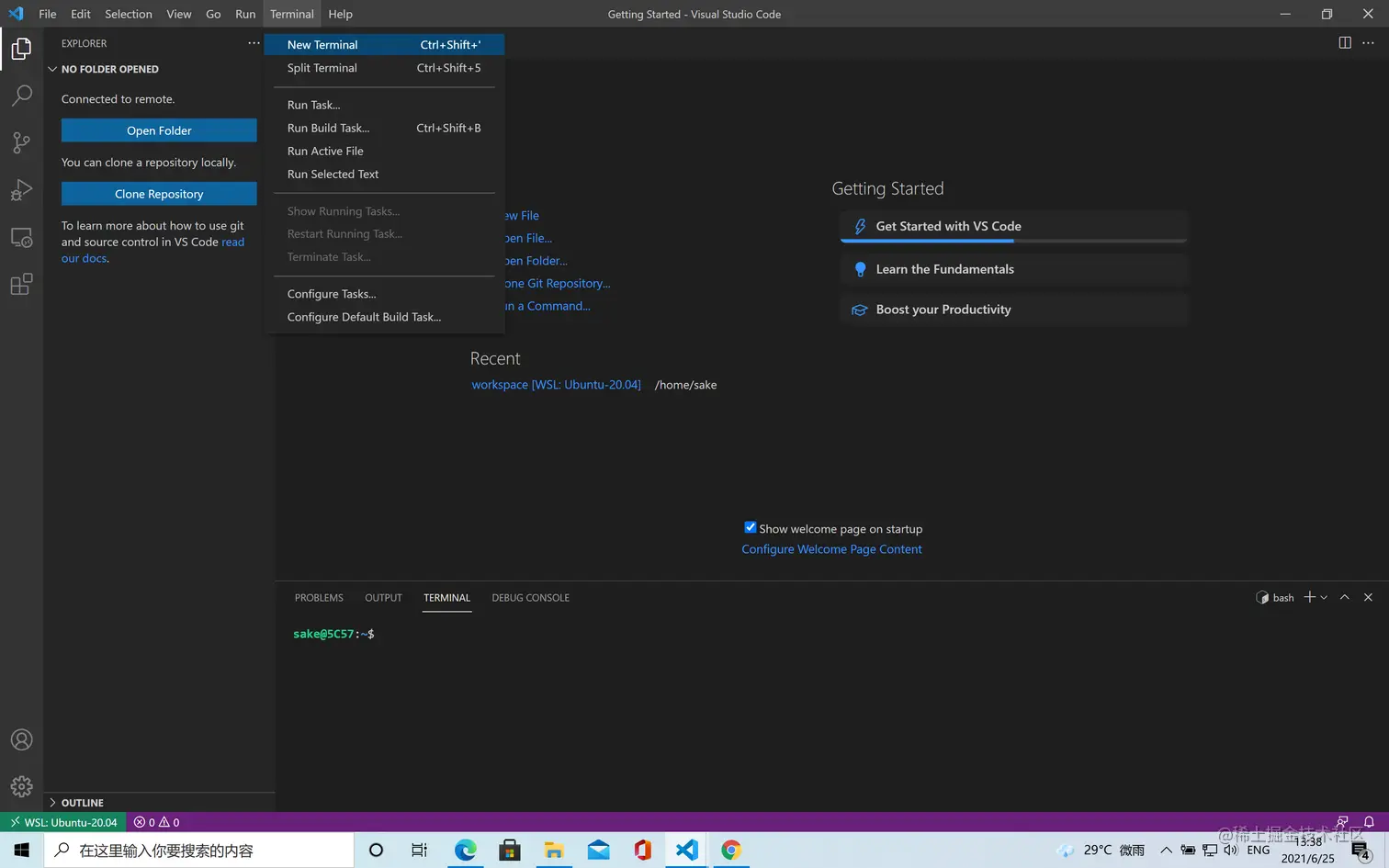Screen dimensions: 1389x868
Task: Choose Run Build Task... menu entry
Action: 384,128
